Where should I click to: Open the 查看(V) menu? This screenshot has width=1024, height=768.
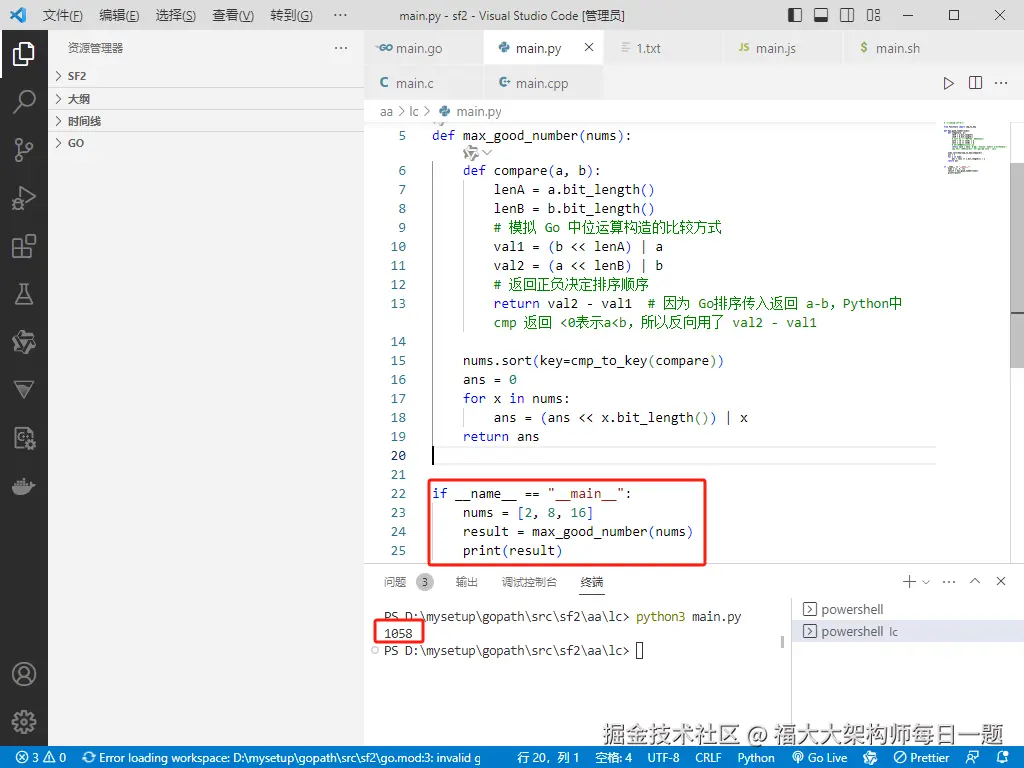(x=233, y=15)
